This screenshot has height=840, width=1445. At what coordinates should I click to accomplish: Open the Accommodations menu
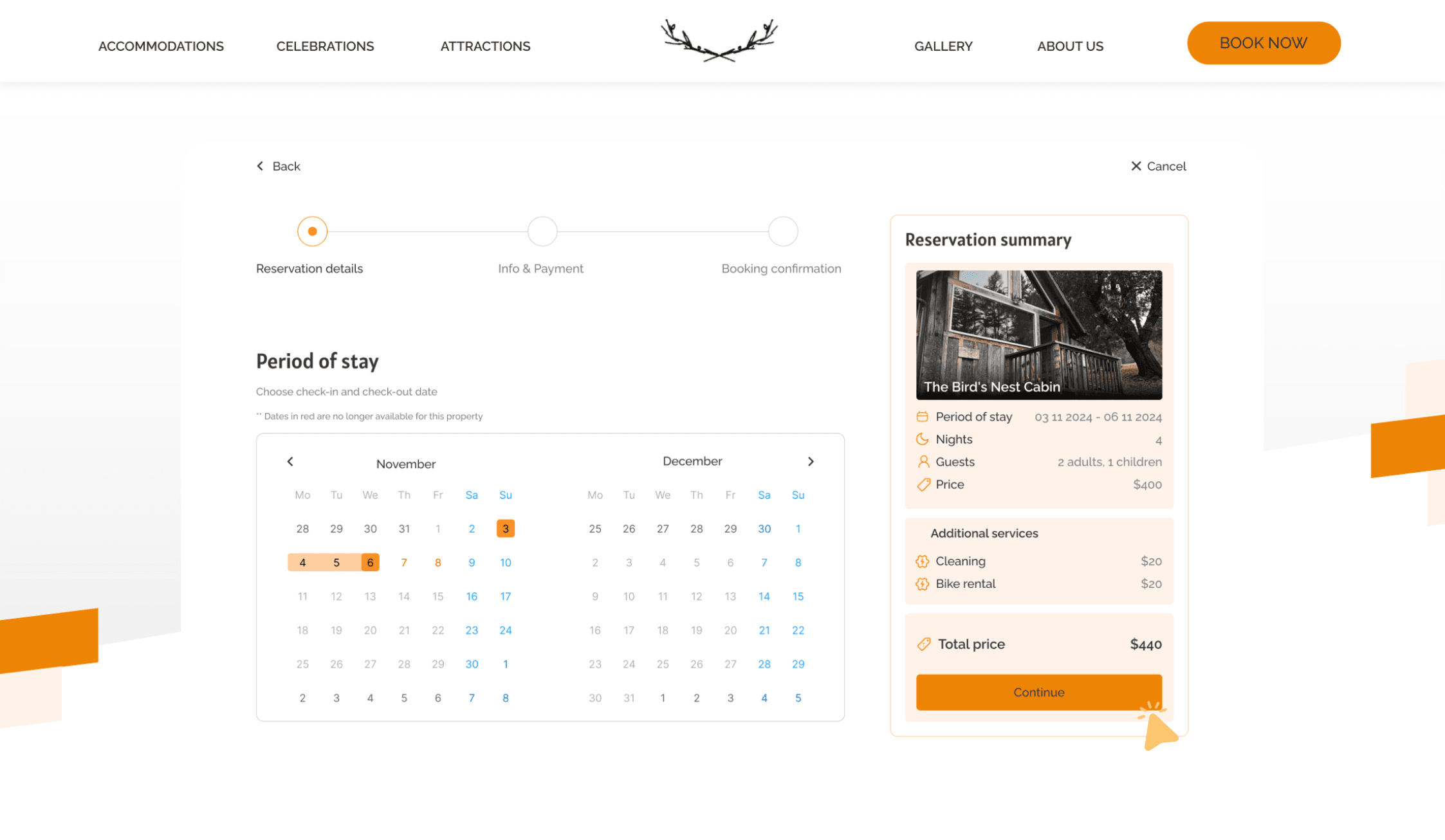pyautogui.click(x=161, y=46)
